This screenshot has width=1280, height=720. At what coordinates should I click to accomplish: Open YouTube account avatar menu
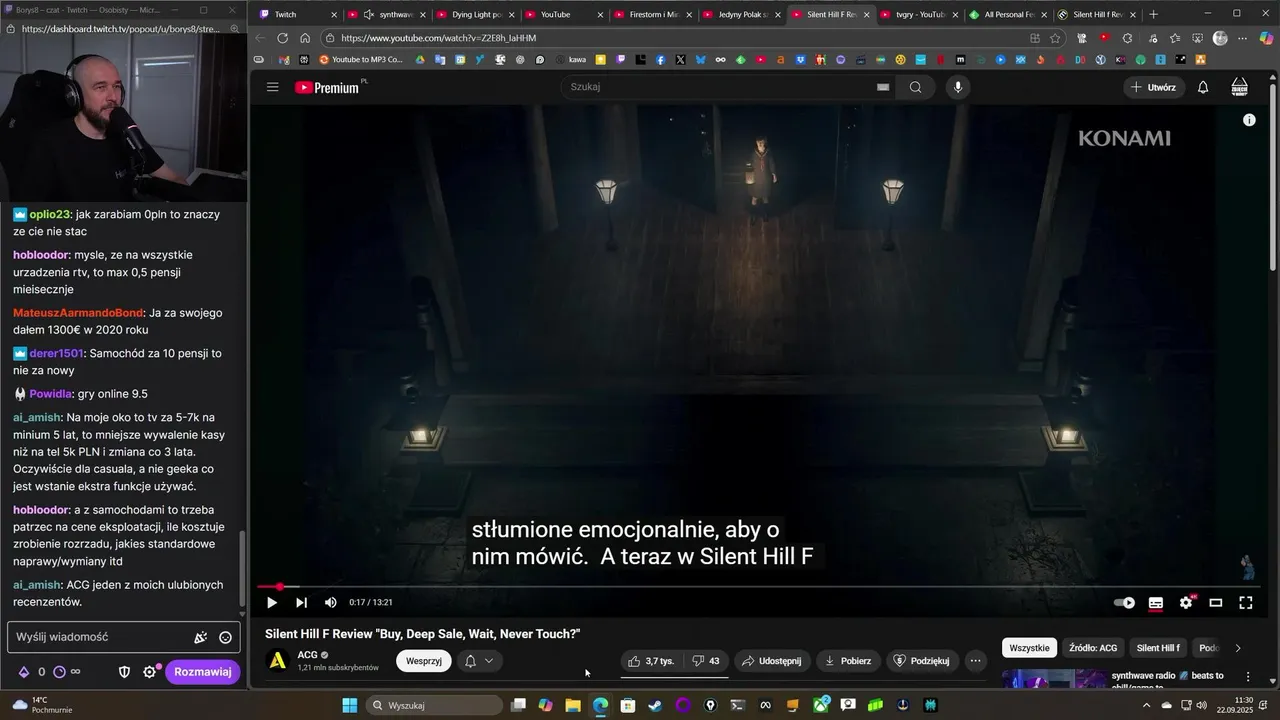[x=1240, y=87]
